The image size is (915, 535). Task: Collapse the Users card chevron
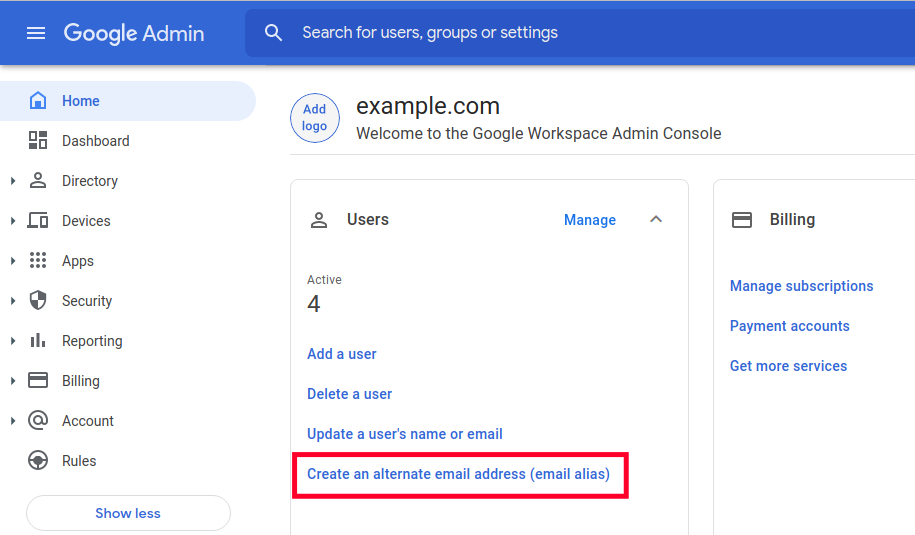pyautogui.click(x=656, y=219)
